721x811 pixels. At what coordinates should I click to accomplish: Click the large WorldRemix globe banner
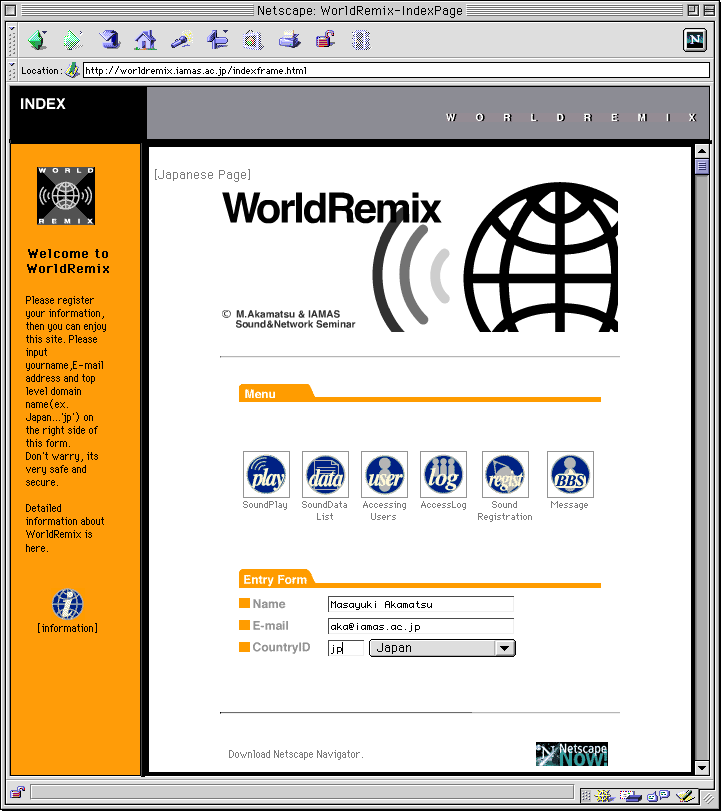[x=419, y=257]
